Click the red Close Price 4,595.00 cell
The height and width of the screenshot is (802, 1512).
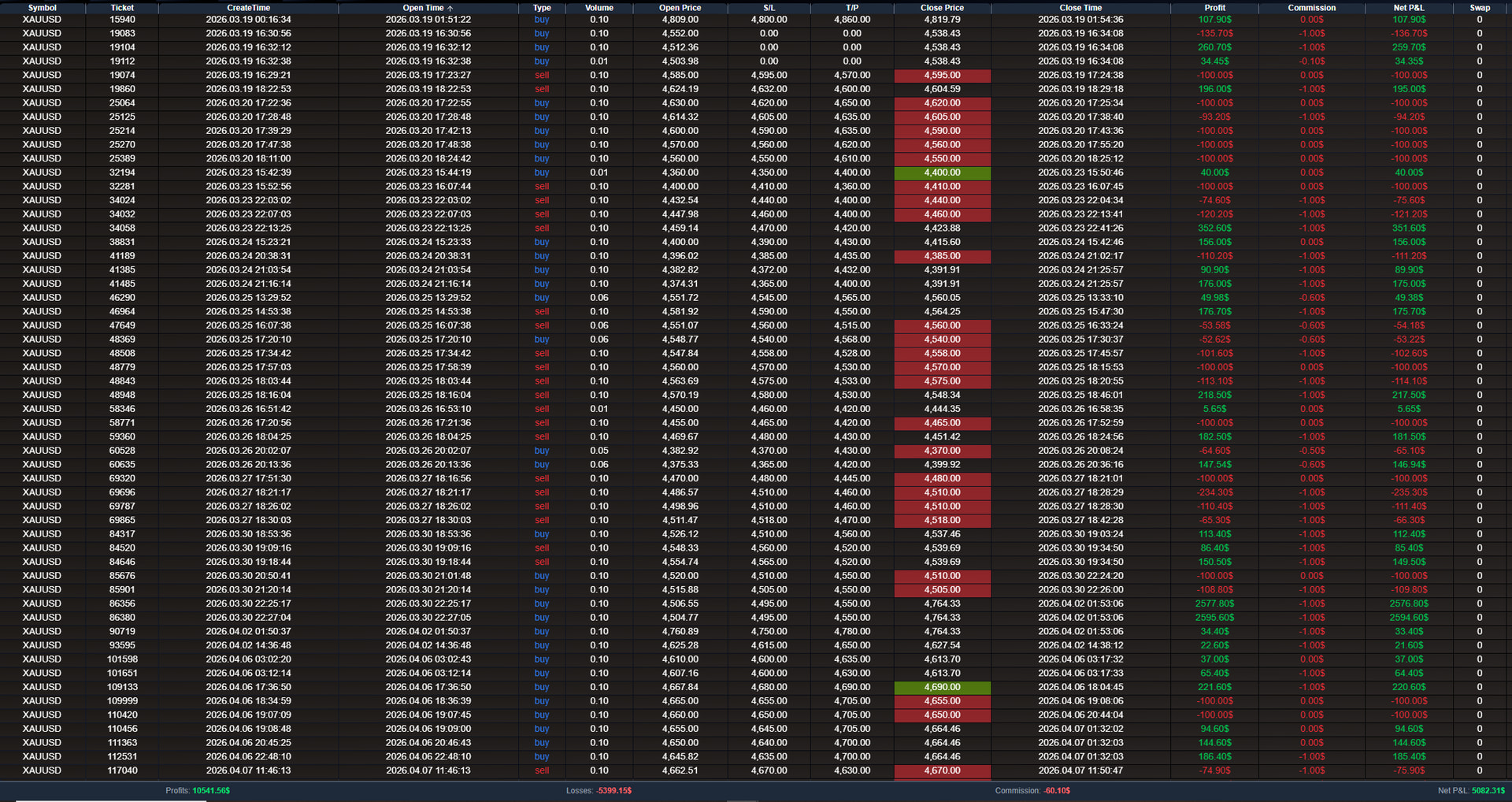[943, 76]
